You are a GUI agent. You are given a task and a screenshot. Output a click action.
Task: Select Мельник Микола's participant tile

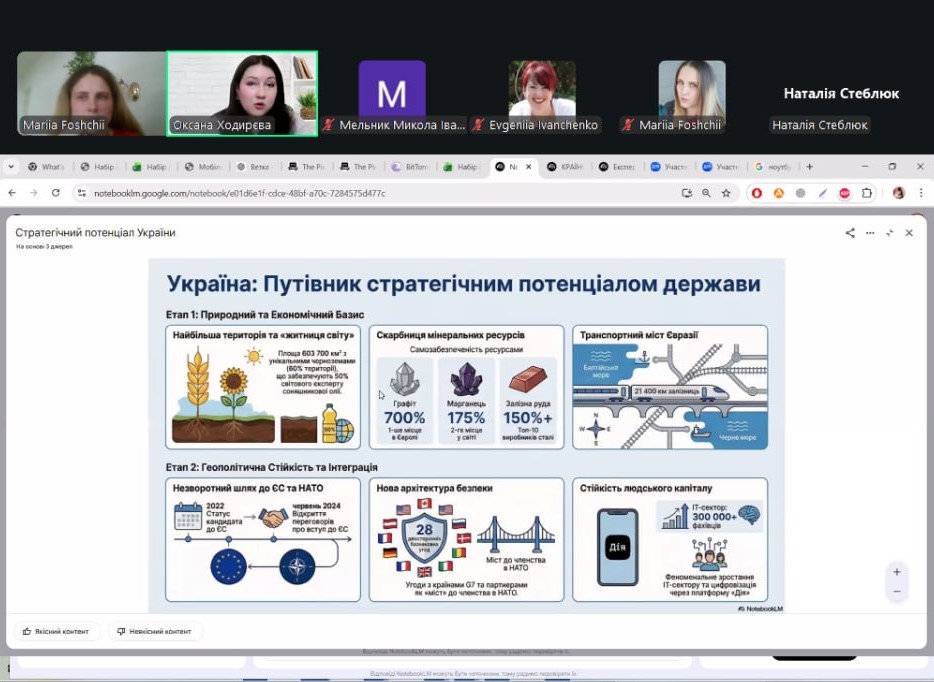click(392, 94)
